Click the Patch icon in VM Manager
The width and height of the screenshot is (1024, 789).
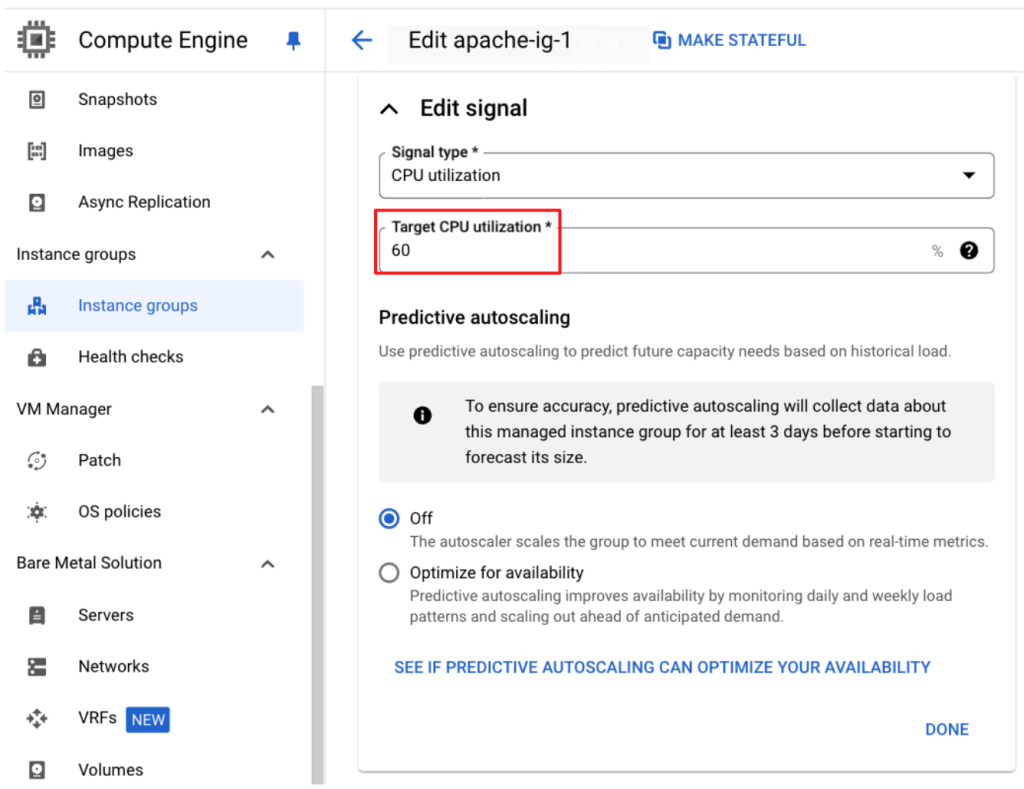[x=37, y=460]
